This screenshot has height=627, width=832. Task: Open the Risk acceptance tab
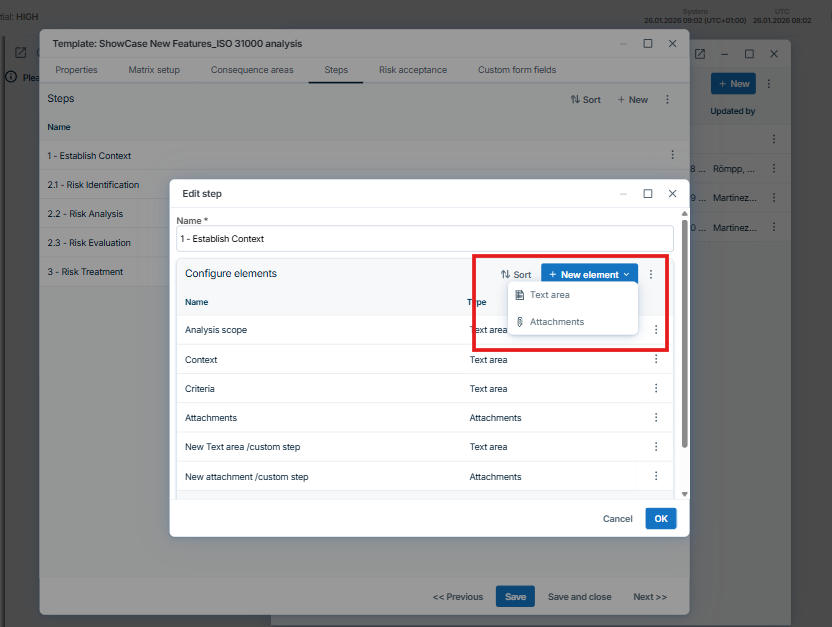click(413, 70)
